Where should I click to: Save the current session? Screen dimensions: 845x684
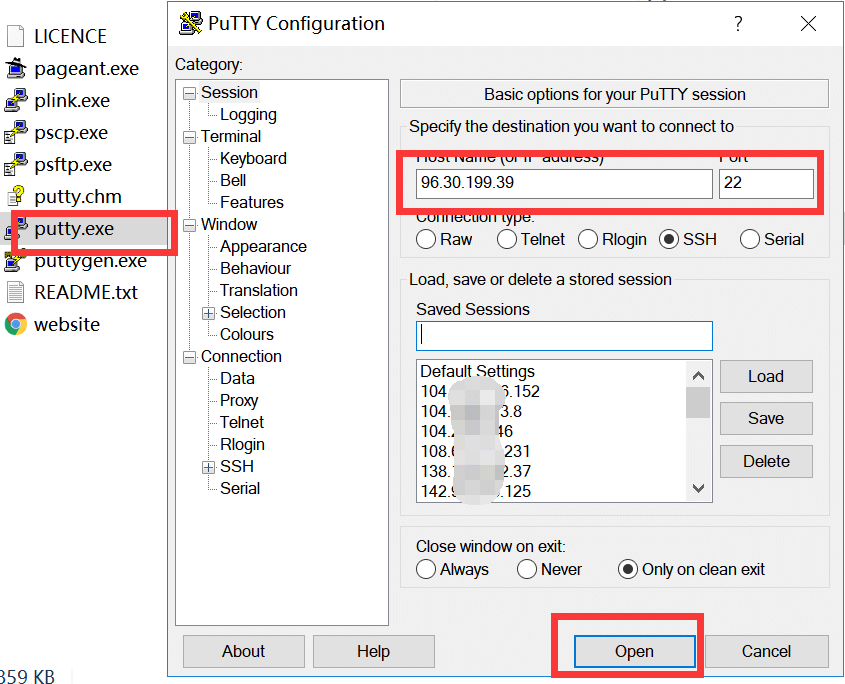click(766, 418)
